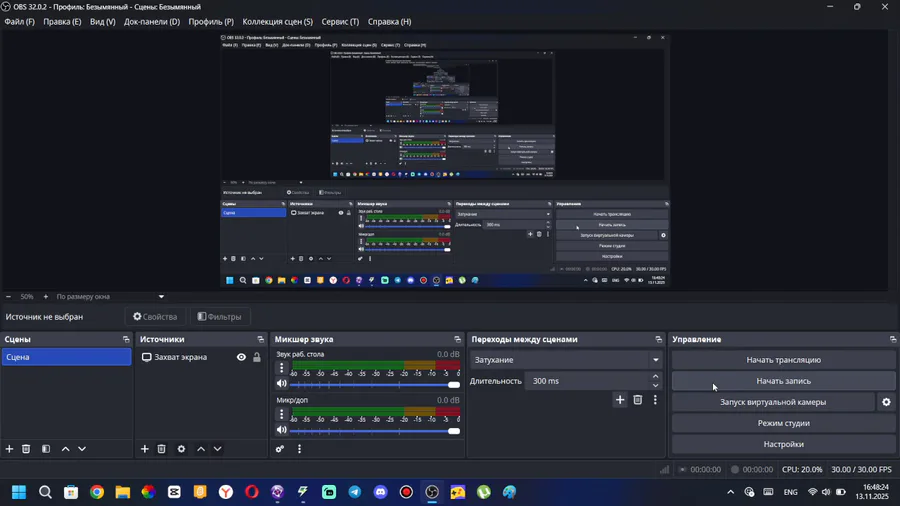
Task: Zoom out preview with minus button
Action: tap(8, 297)
